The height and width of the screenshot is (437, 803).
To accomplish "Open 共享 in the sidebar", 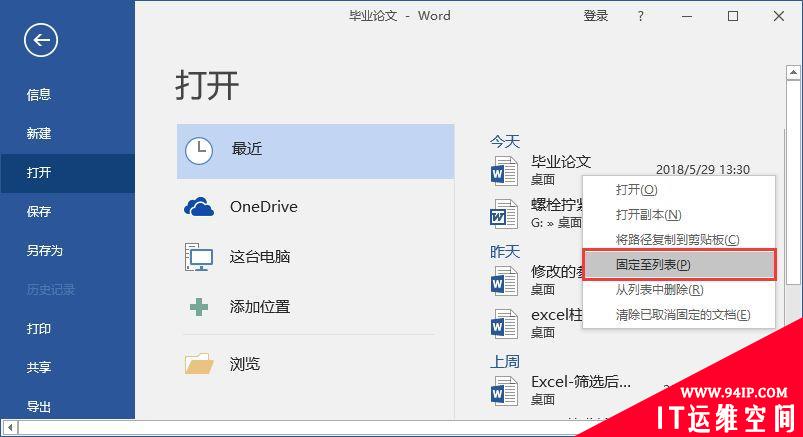I will point(39,367).
